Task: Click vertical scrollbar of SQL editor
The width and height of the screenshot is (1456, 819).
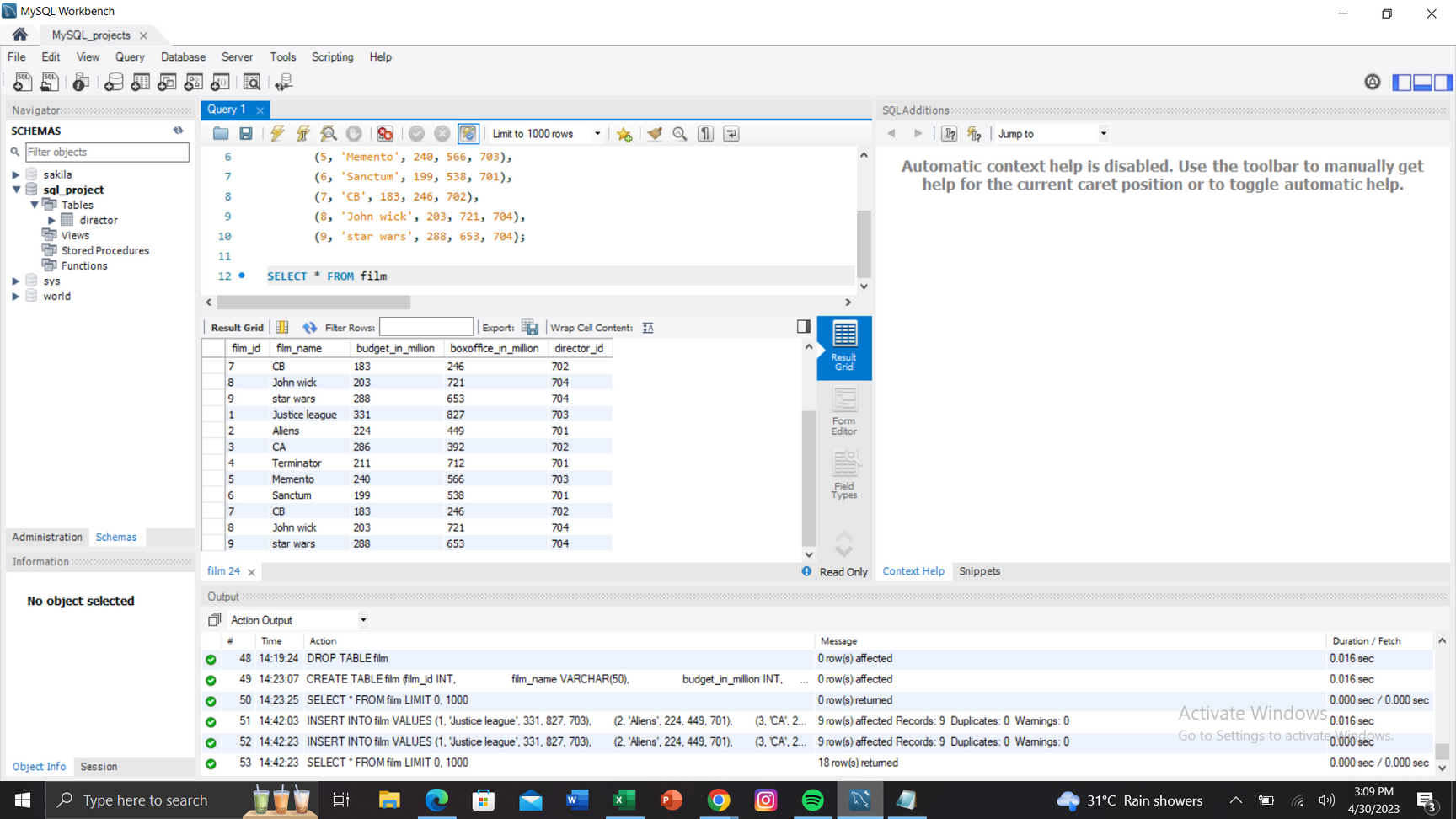Action: click(x=864, y=243)
